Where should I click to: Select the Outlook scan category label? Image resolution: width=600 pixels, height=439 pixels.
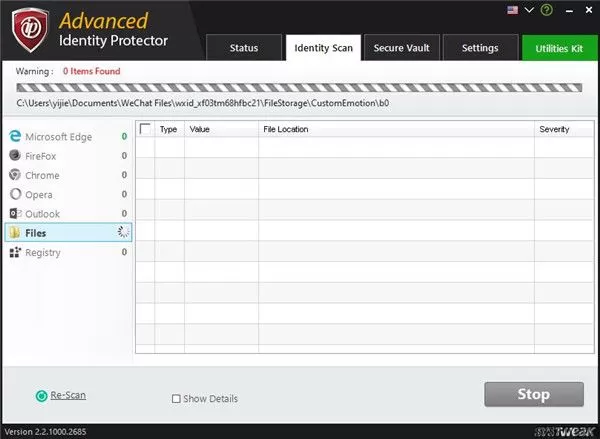pos(42,214)
